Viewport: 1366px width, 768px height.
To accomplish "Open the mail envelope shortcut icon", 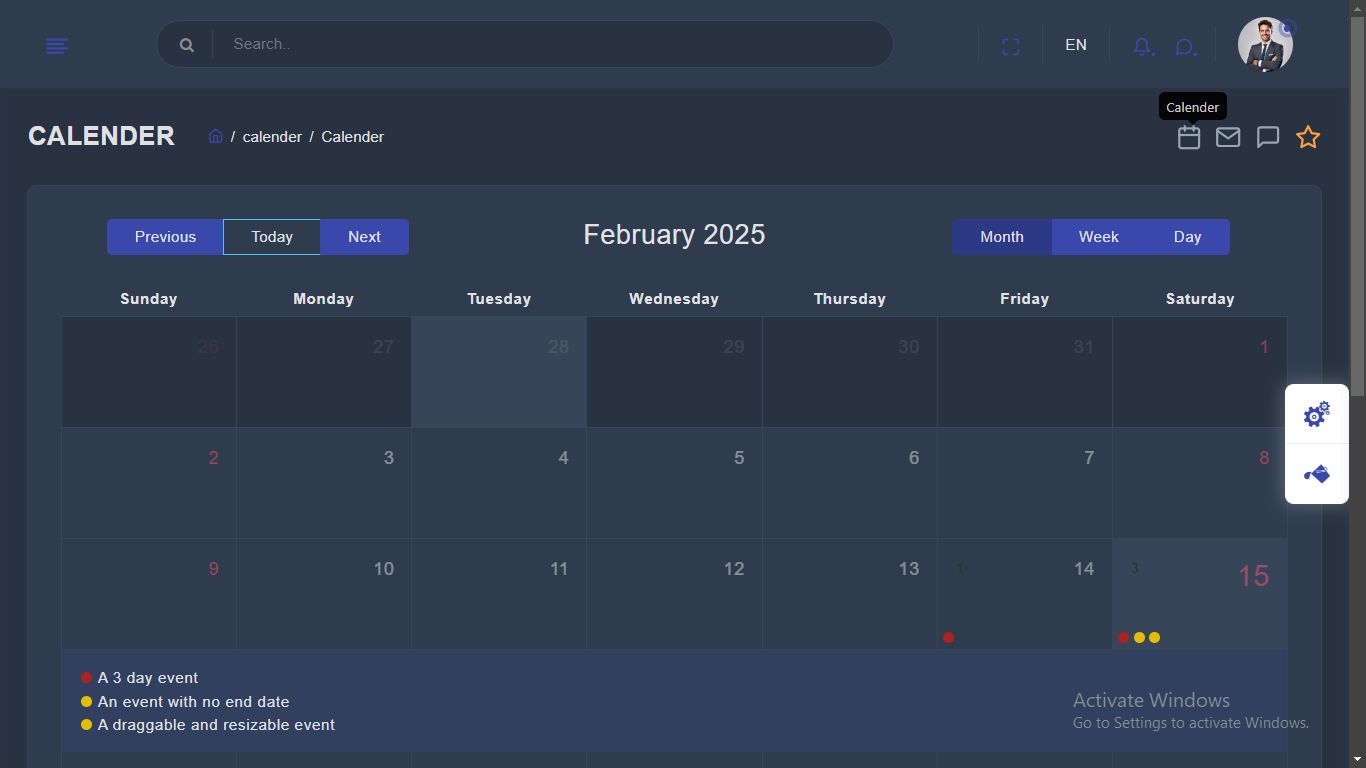I will 1228,137.
